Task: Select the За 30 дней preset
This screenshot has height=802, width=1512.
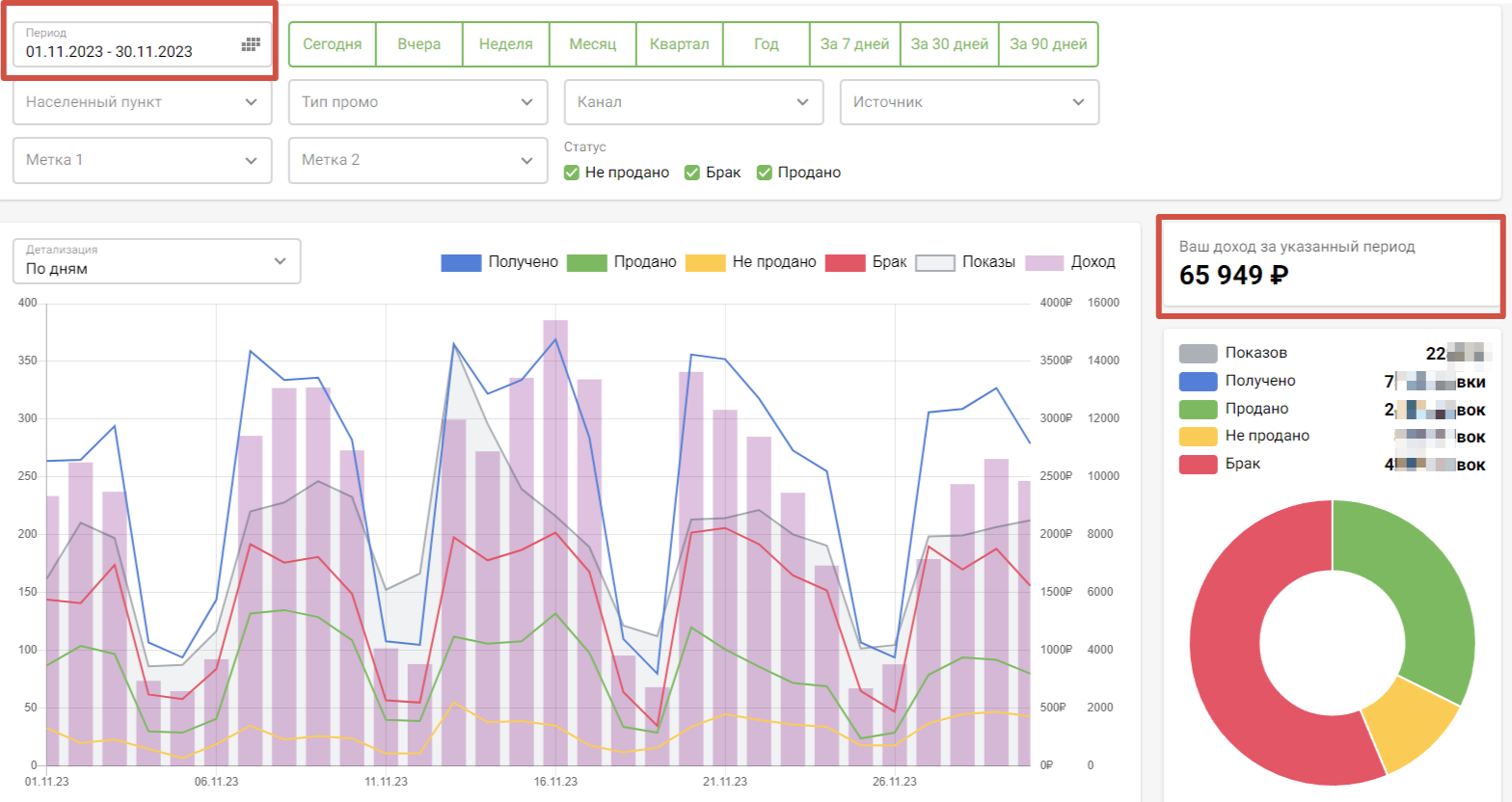Action: tap(949, 44)
